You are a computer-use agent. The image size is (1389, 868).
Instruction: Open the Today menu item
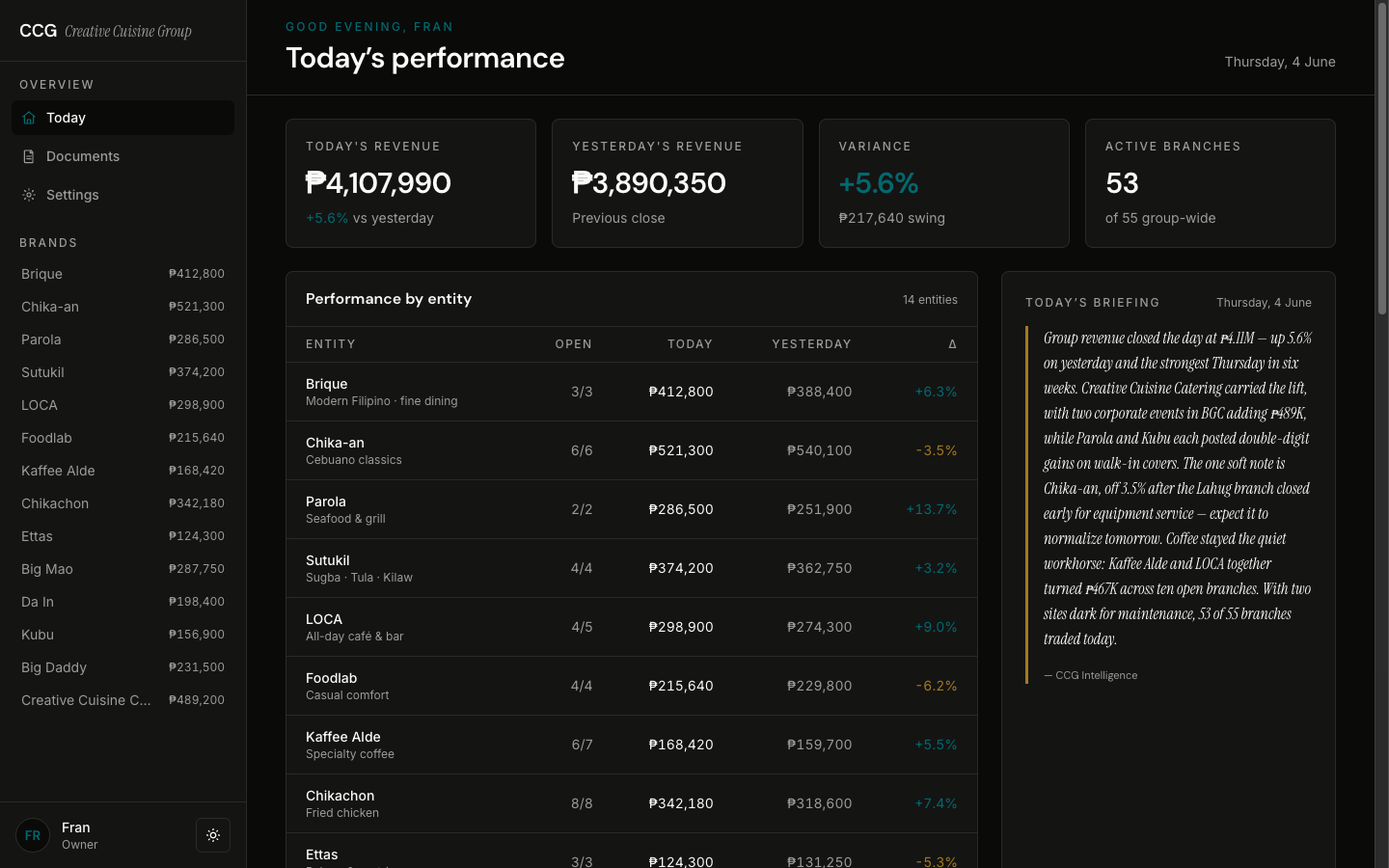123,118
